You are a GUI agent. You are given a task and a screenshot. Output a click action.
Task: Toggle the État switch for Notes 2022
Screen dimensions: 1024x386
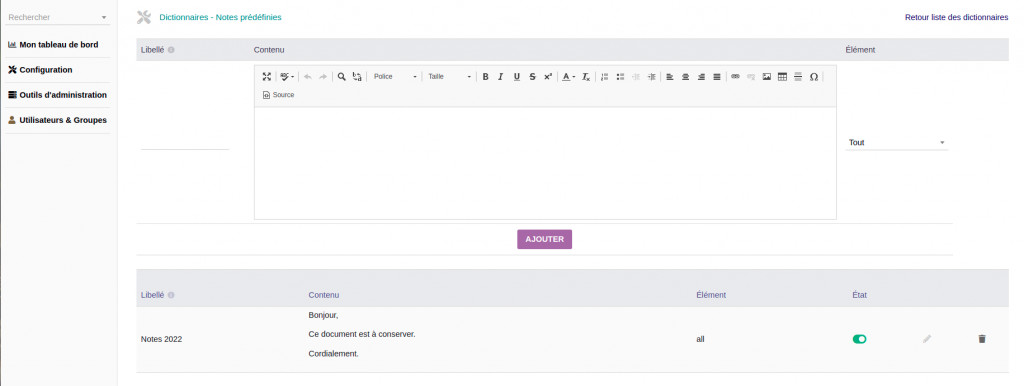tap(859, 339)
